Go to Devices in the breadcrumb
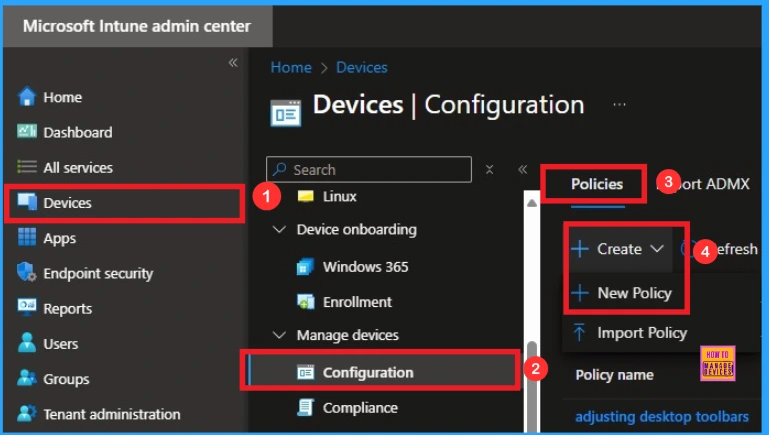769x435 pixels. (361, 67)
